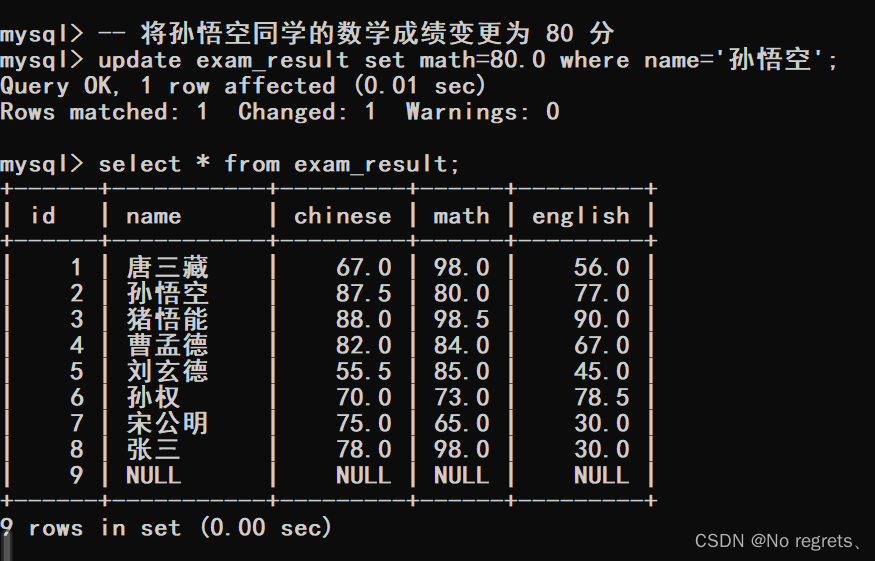
Task: Click 宋公明's math score 65.0
Action: (461, 423)
